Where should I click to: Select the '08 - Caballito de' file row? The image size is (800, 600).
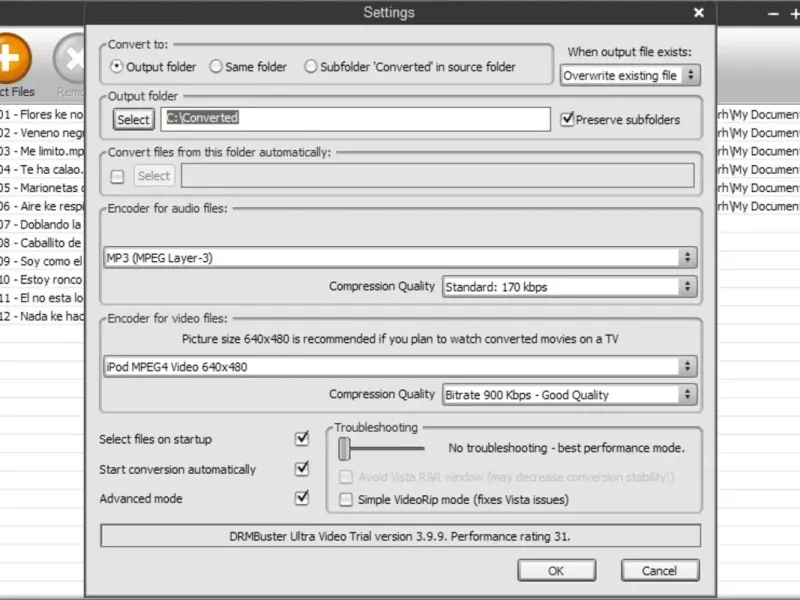tap(42, 243)
